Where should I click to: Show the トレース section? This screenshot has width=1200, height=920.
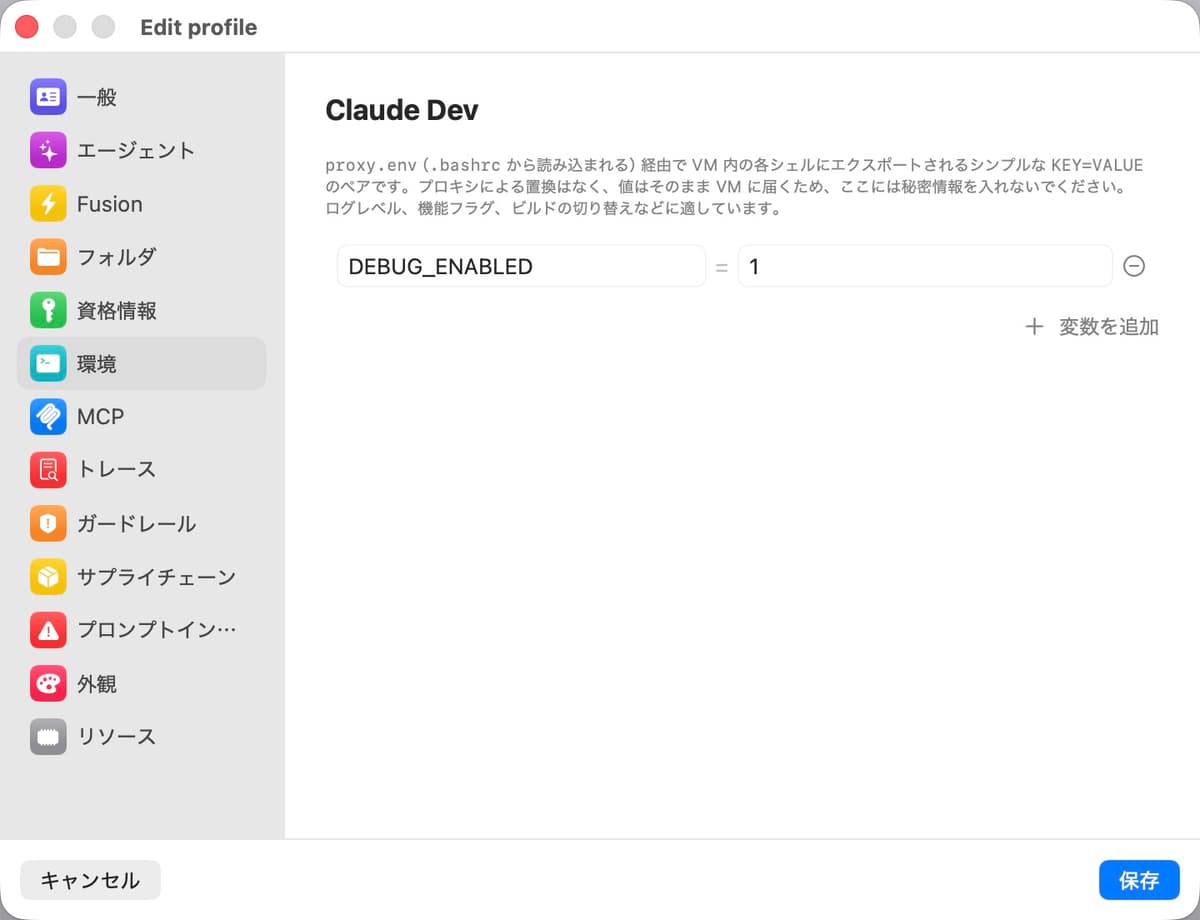click(142, 469)
